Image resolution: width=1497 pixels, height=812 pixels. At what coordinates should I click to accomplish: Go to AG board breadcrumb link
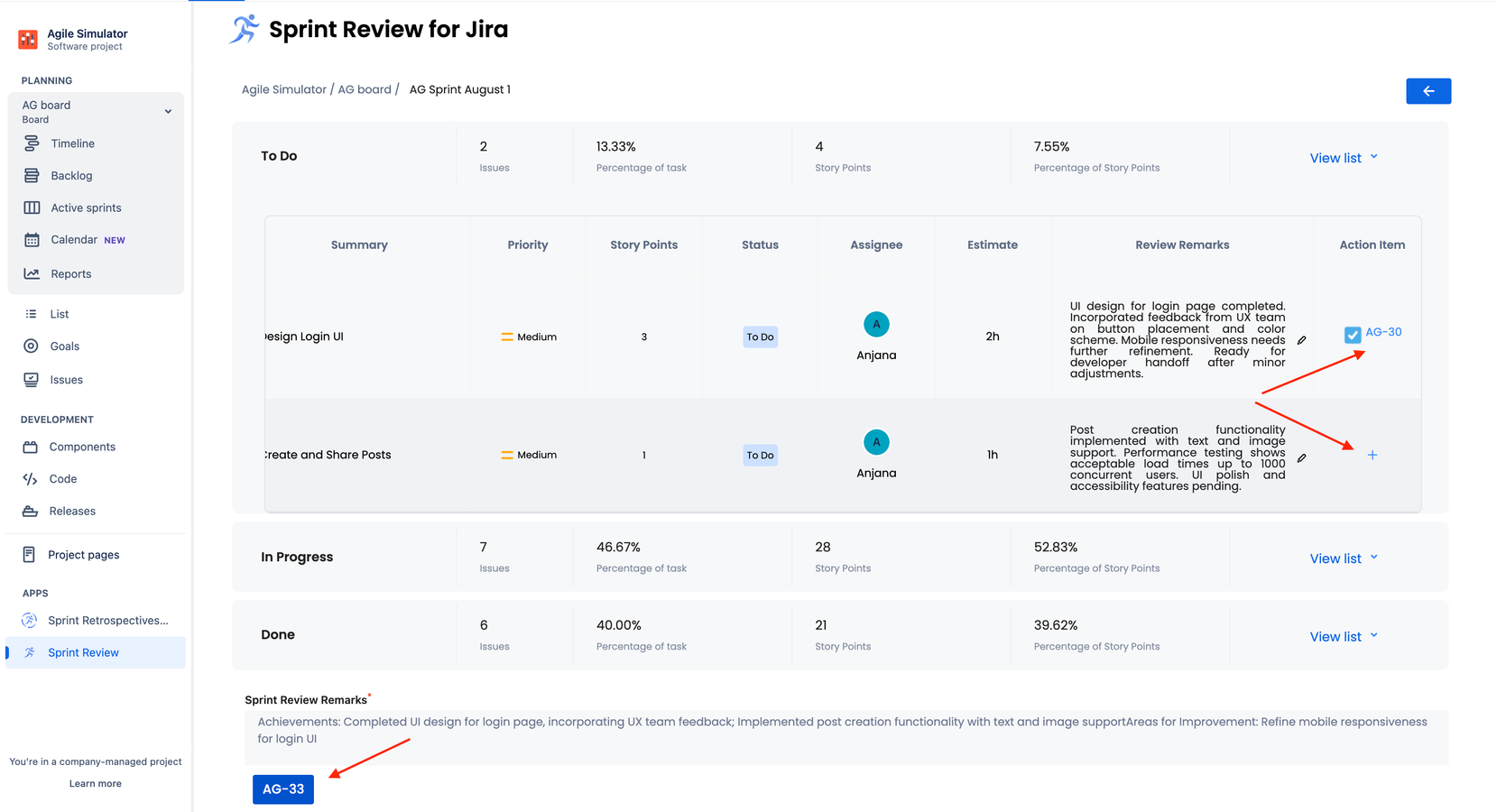(x=365, y=89)
